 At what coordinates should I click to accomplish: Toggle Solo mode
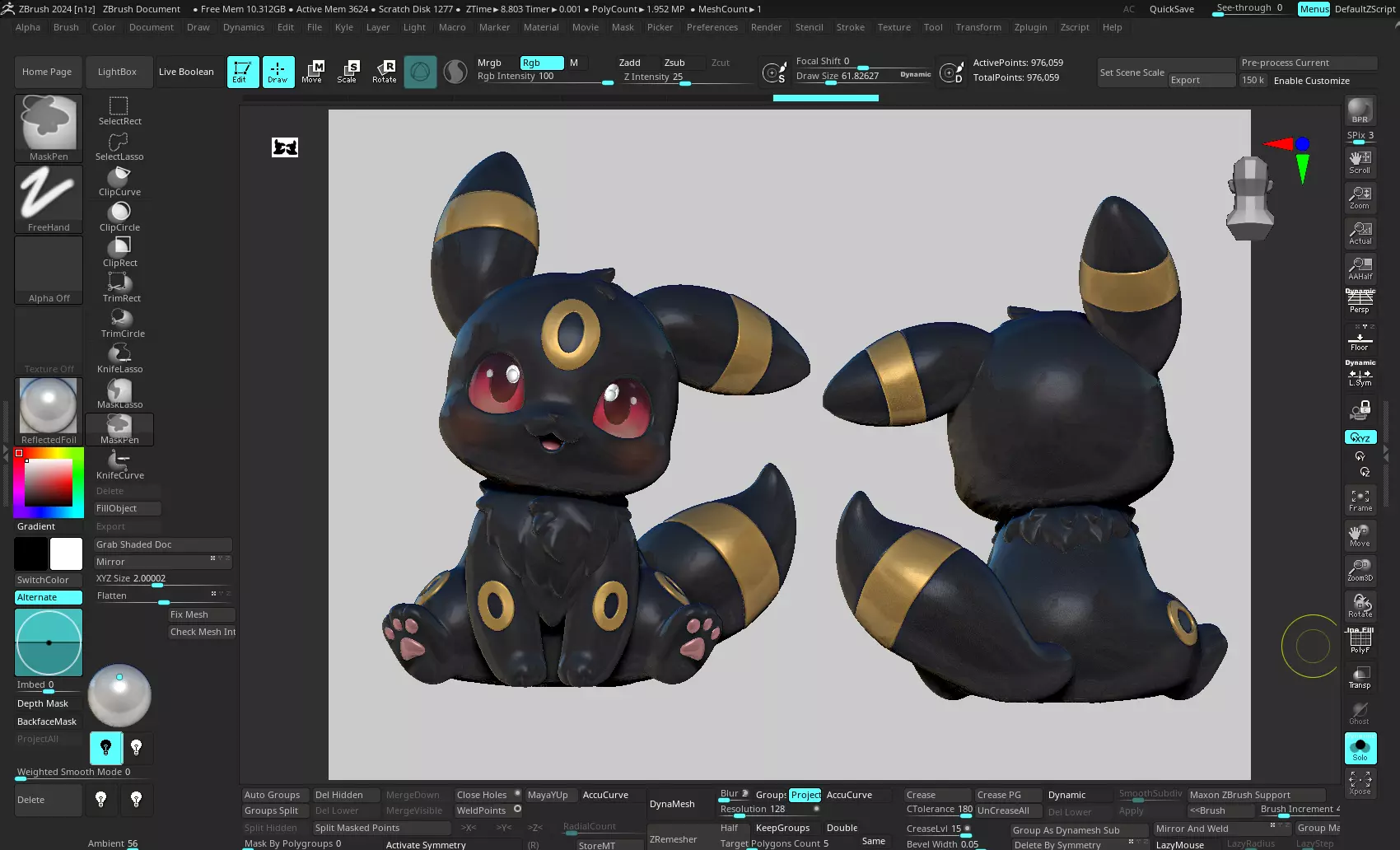1360,748
